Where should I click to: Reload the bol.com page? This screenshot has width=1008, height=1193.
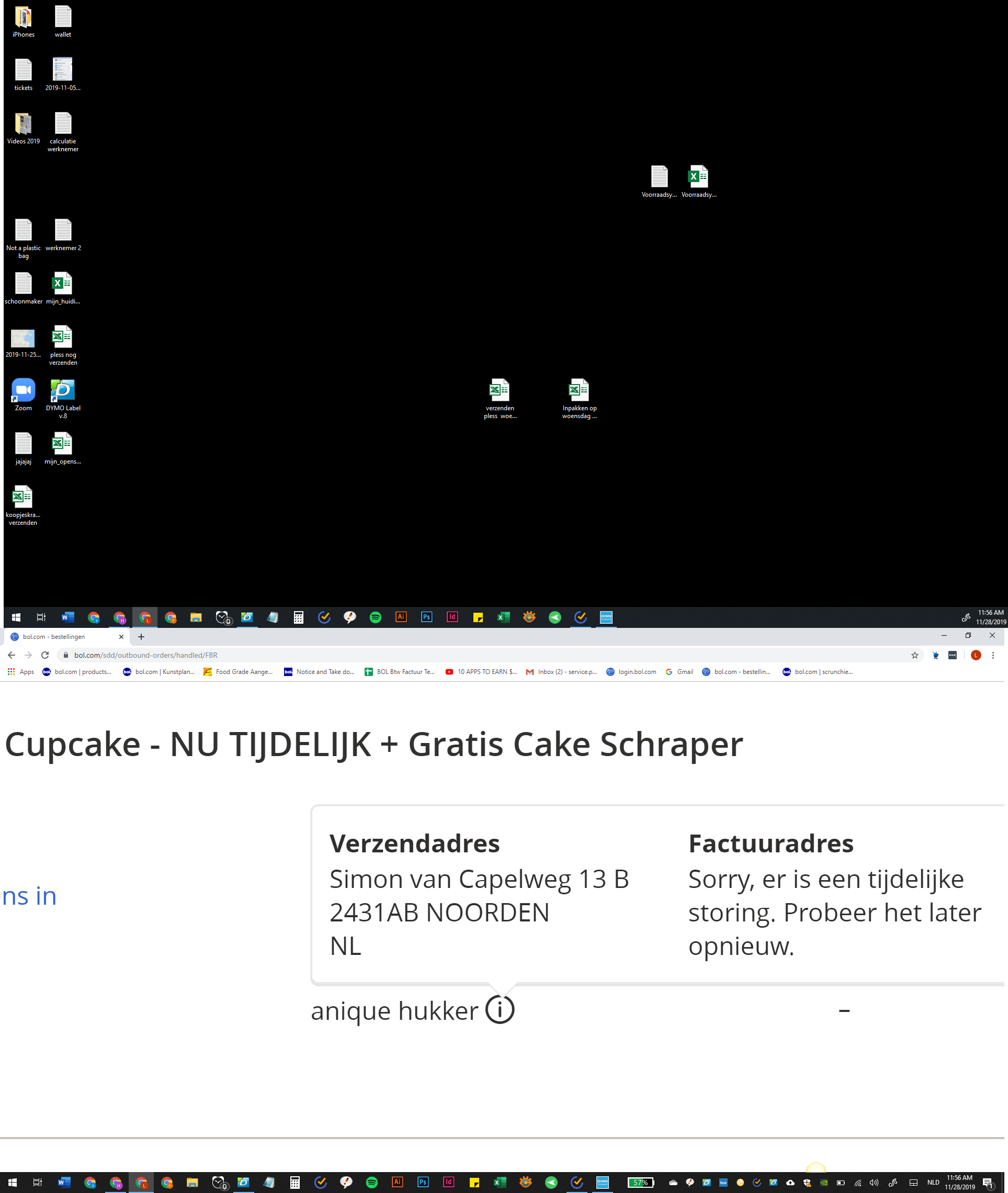44,655
